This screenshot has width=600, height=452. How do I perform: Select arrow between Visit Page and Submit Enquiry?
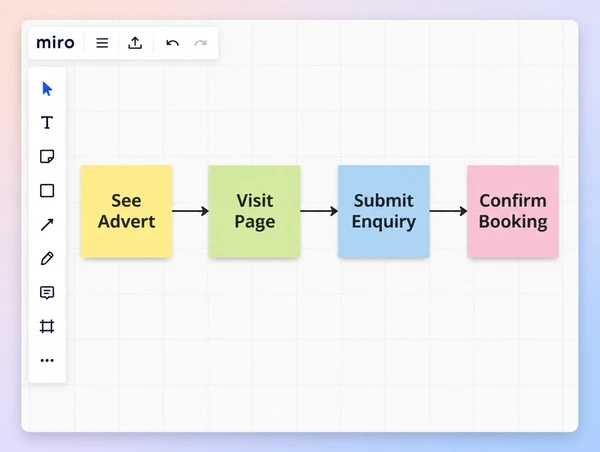pos(319,211)
